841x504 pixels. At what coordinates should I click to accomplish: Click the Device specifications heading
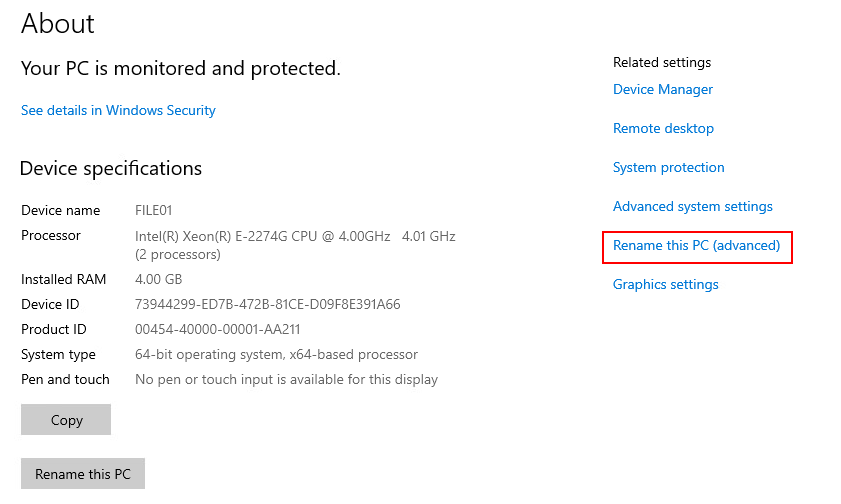tap(111, 169)
